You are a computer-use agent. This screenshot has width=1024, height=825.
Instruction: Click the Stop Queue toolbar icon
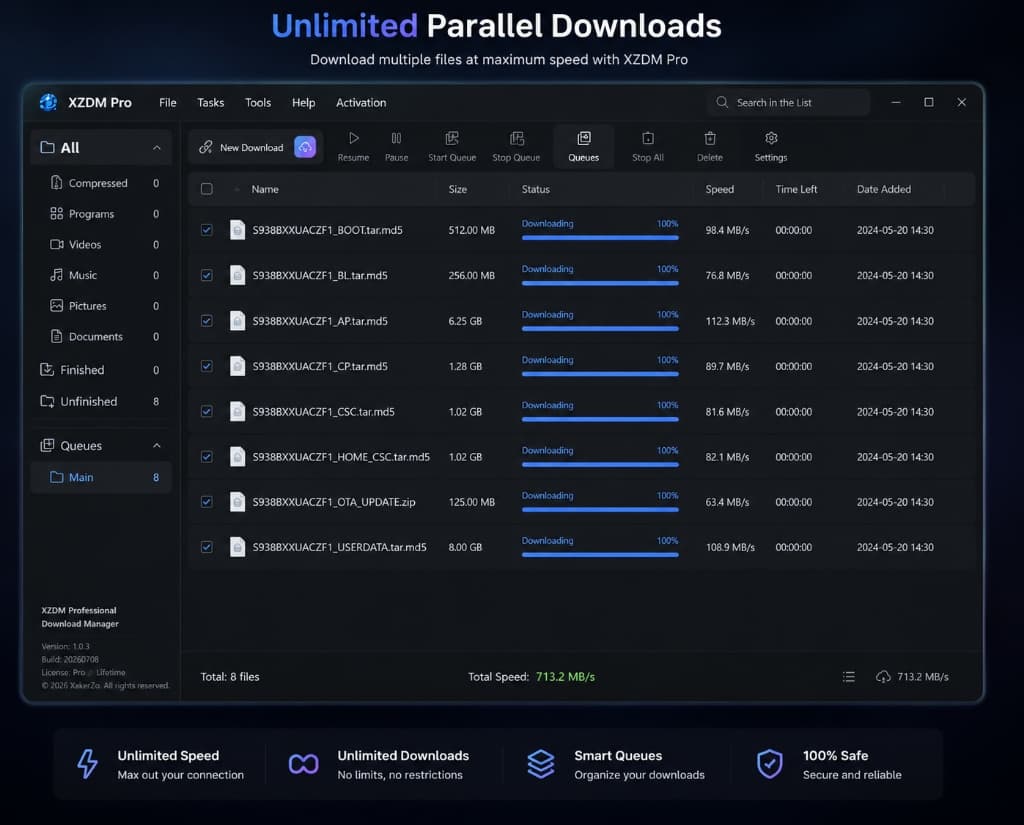coord(517,138)
